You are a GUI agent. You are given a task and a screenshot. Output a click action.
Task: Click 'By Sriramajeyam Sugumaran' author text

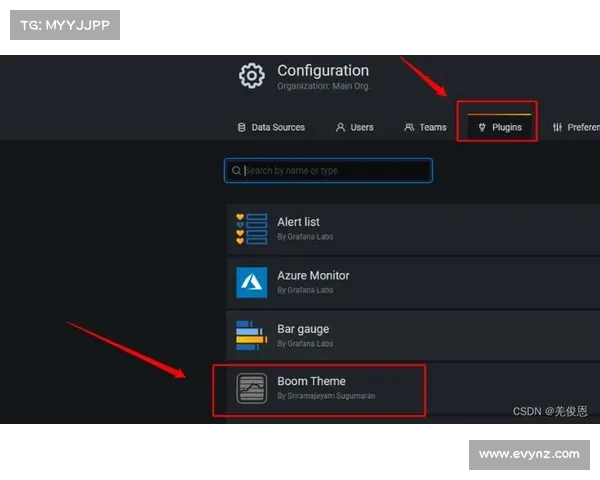point(326,396)
